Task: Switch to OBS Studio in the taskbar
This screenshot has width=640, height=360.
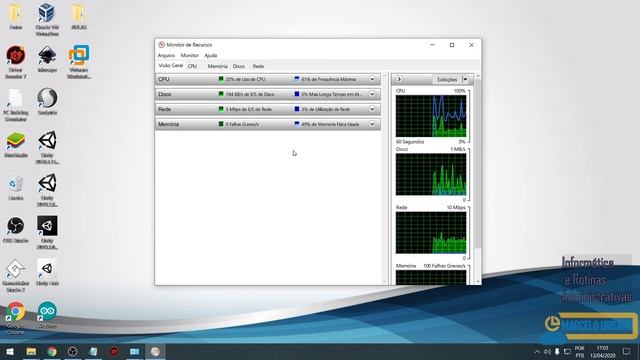Action: click(73, 351)
